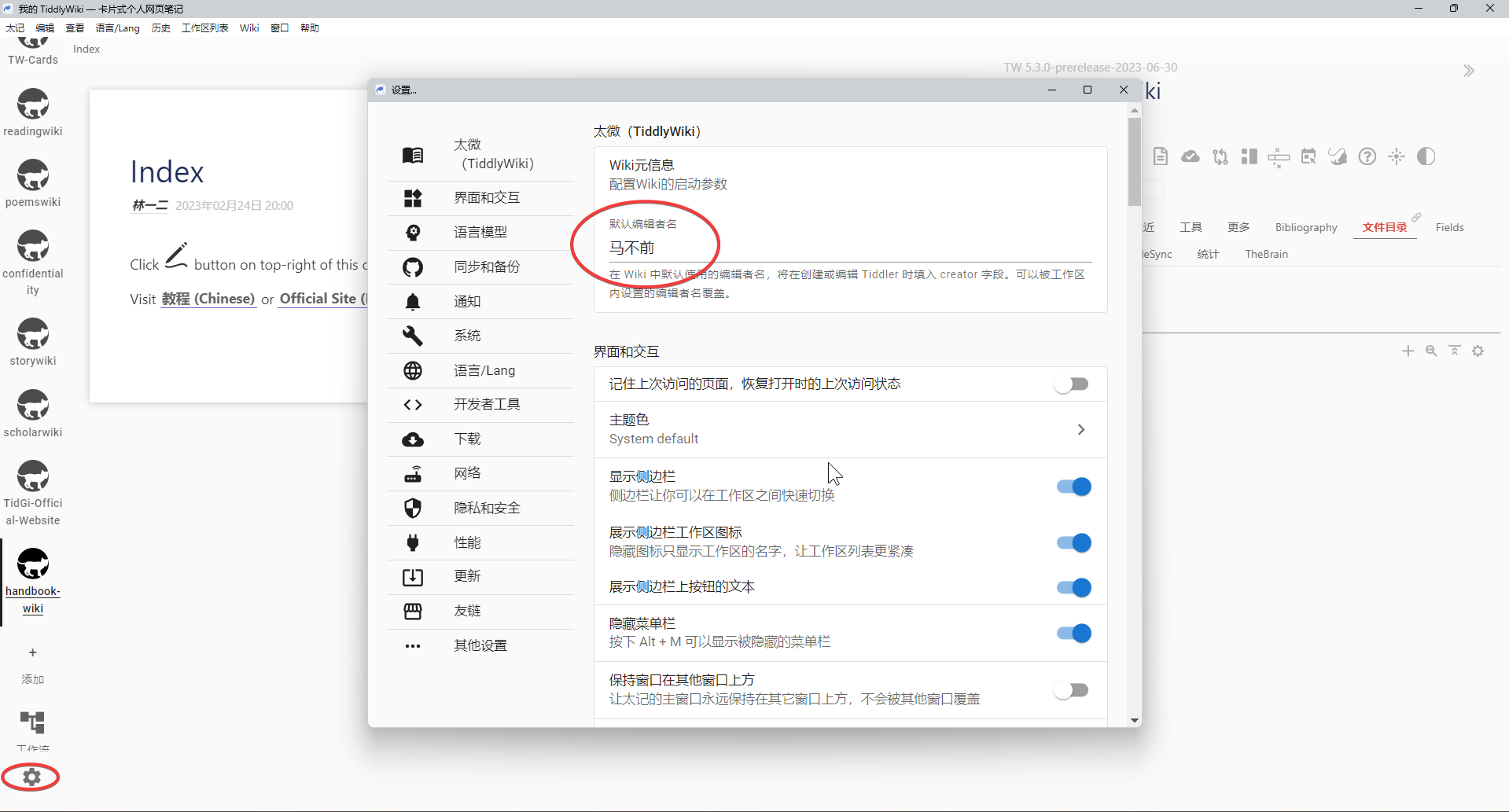Click the collapse-to-top double chevron icon

tap(1455, 351)
